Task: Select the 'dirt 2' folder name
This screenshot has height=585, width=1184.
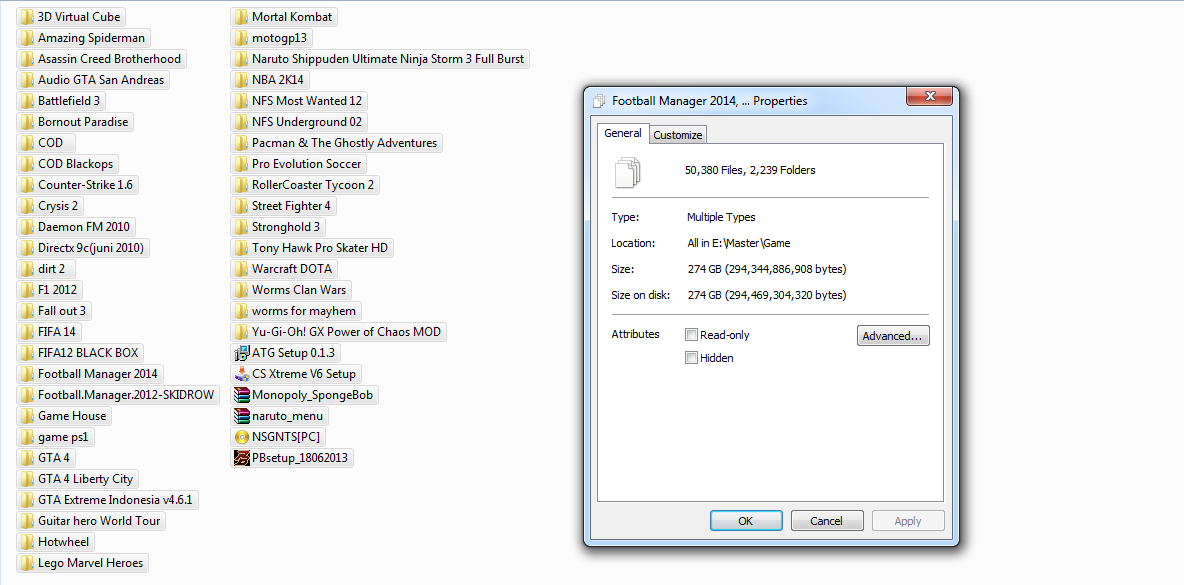Action: click(x=51, y=269)
